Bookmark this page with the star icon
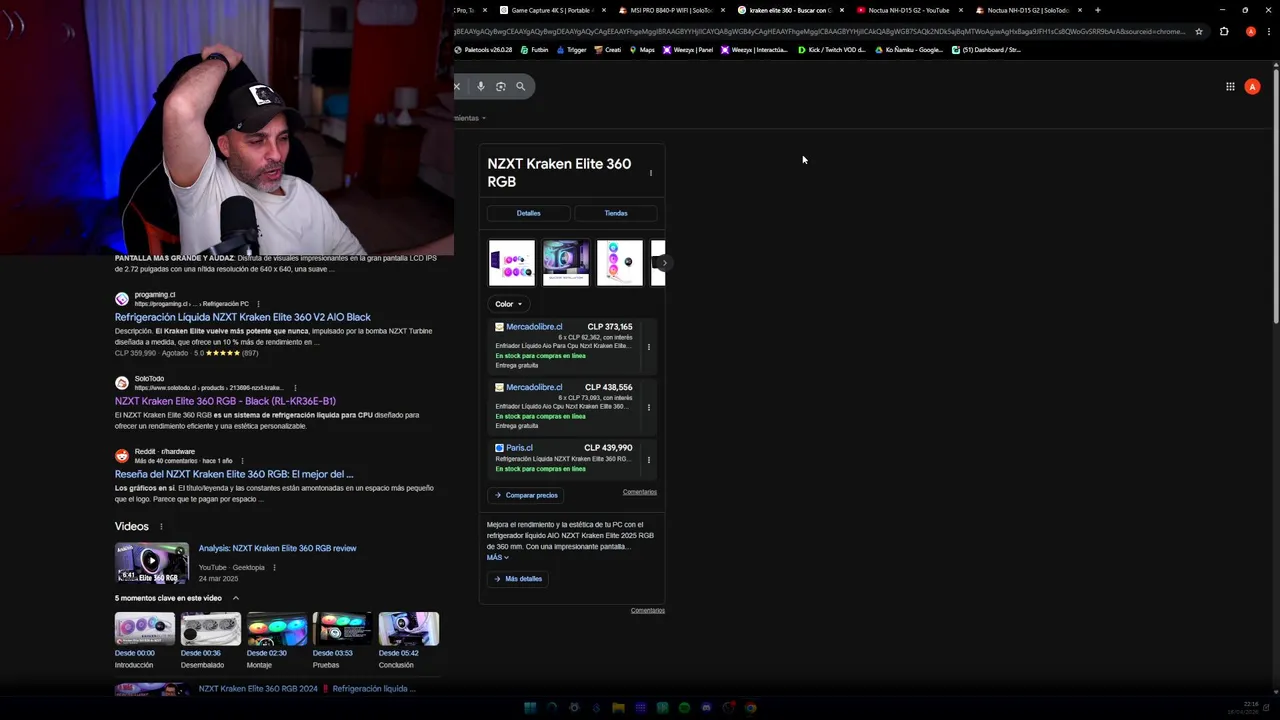 pyautogui.click(x=1199, y=31)
